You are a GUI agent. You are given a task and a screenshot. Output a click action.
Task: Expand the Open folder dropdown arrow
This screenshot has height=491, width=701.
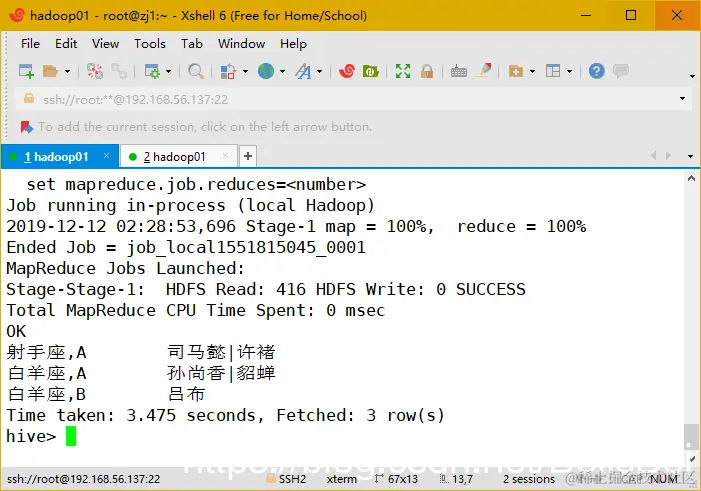[x=67, y=71]
